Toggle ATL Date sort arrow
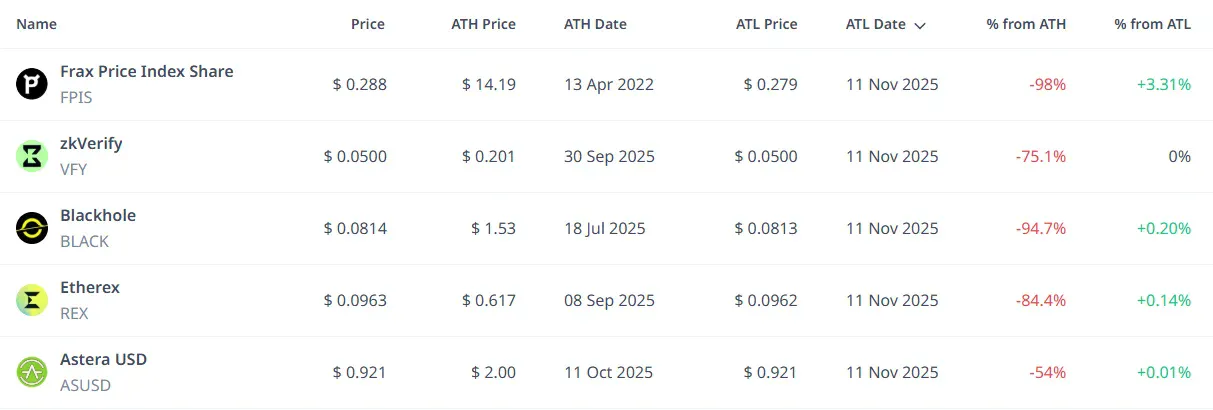The width and height of the screenshot is (1213, 410). [x=920, y=25]
